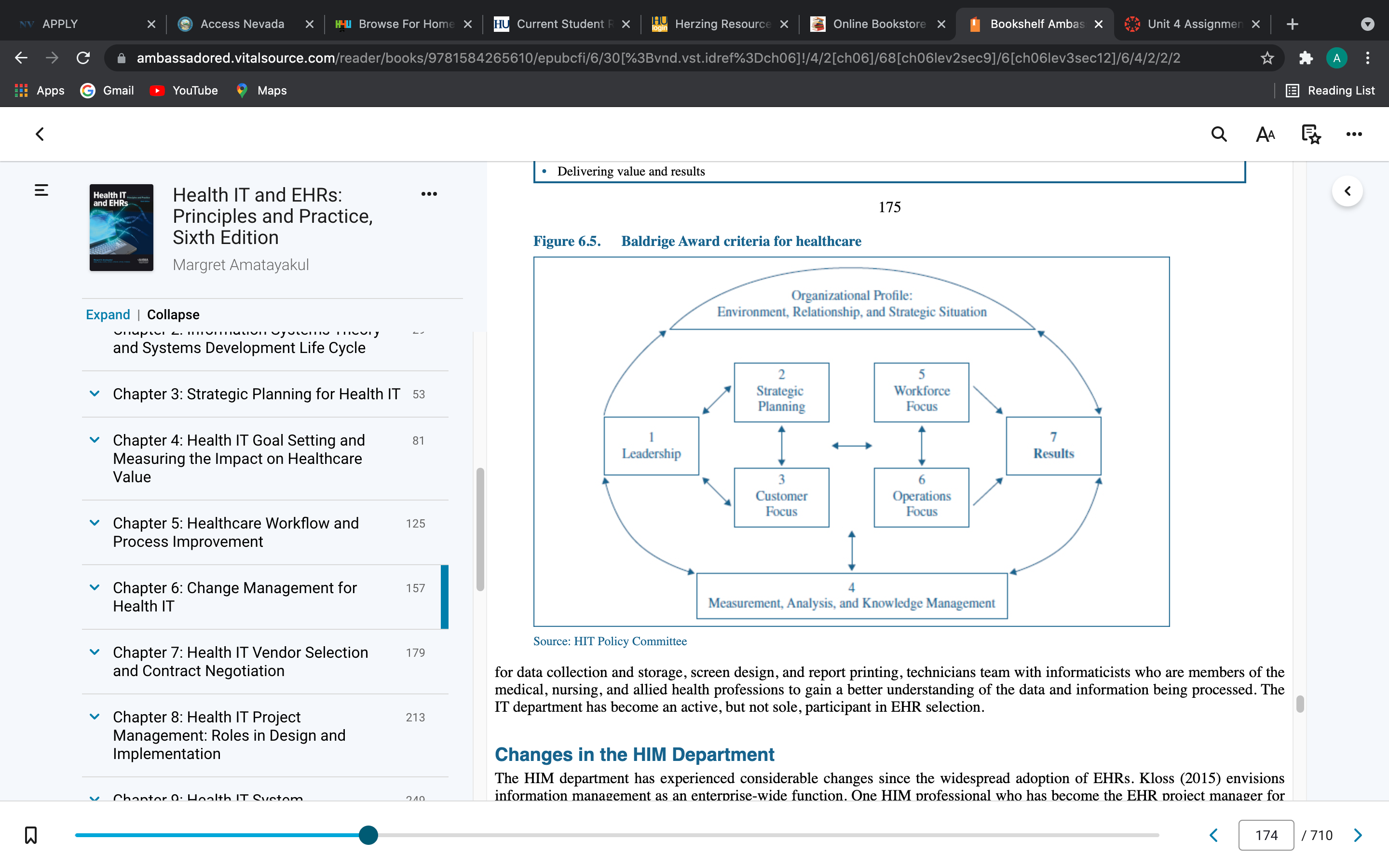Image resolution: width=1389 pixels, height=868 pixels.
Task: Open the Reading List
Action: click(x=1330, y=90)
